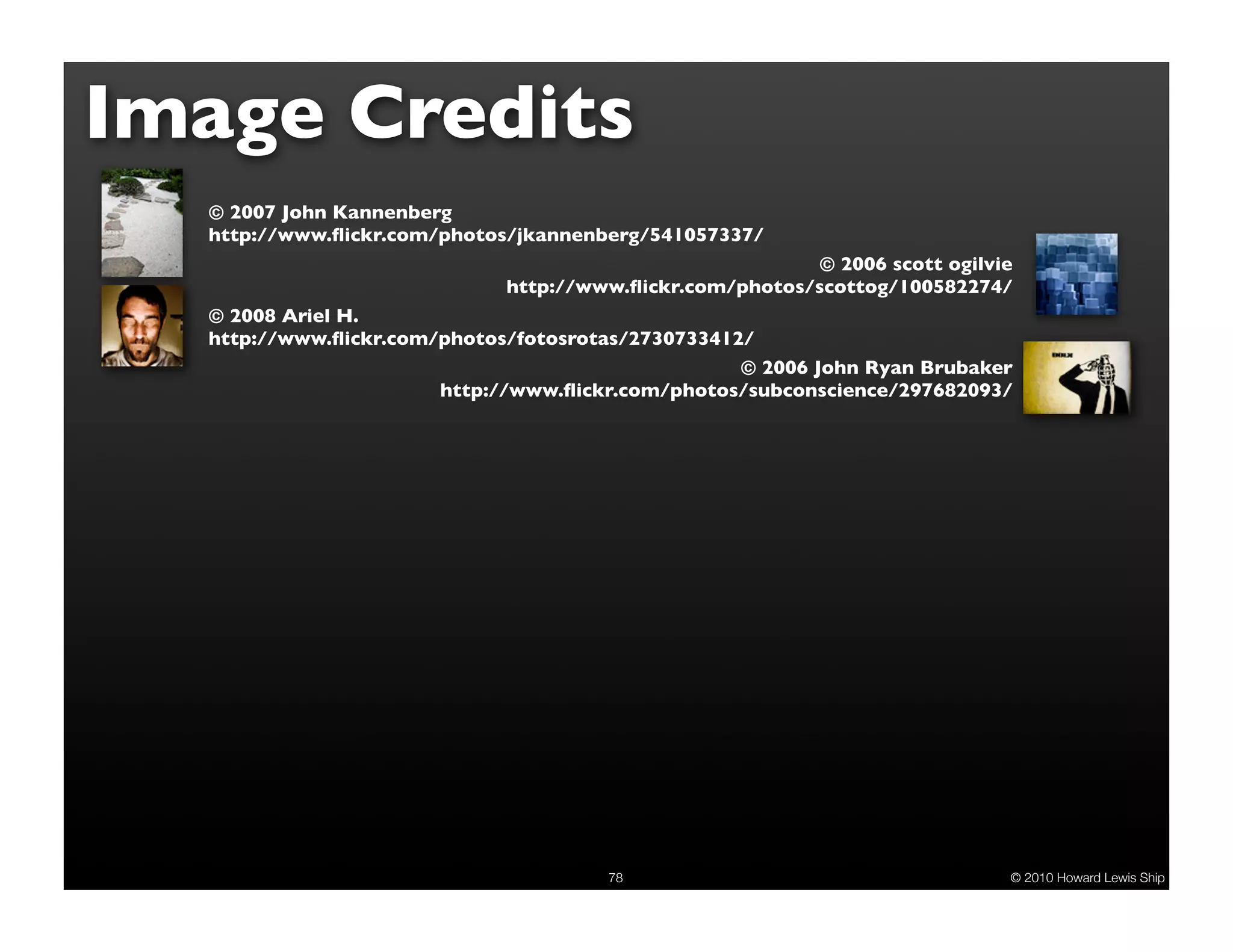Click the photo ID 100582274 in second URL
This screenshot has height=952, width=1233.
click(x=951, y=286)
